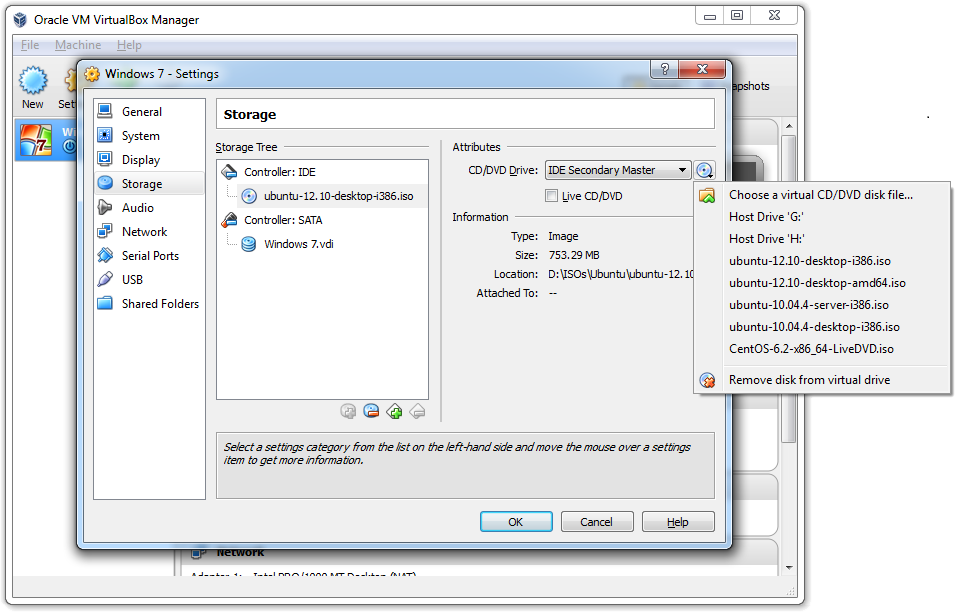This screenshot has width=955, height=612.
Task: Select ubuntu-12.10-desktop-amd64.iso from the menu
Action: [x=817, y=283]
